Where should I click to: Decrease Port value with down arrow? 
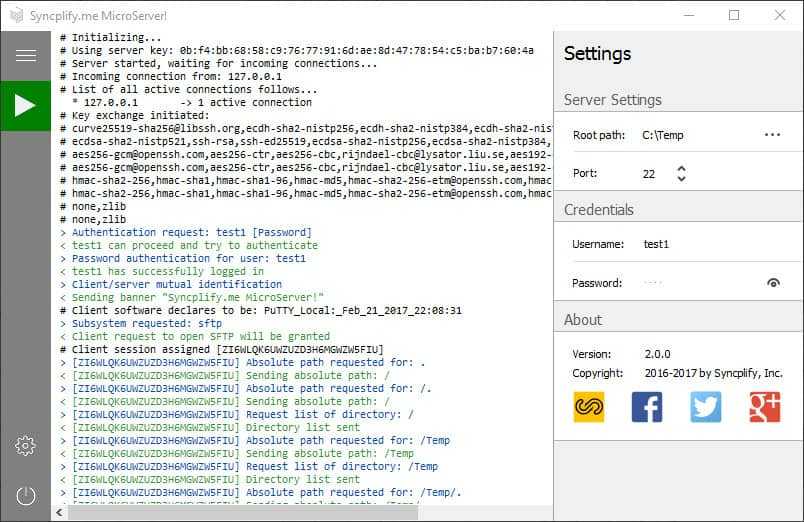point(681,179)
